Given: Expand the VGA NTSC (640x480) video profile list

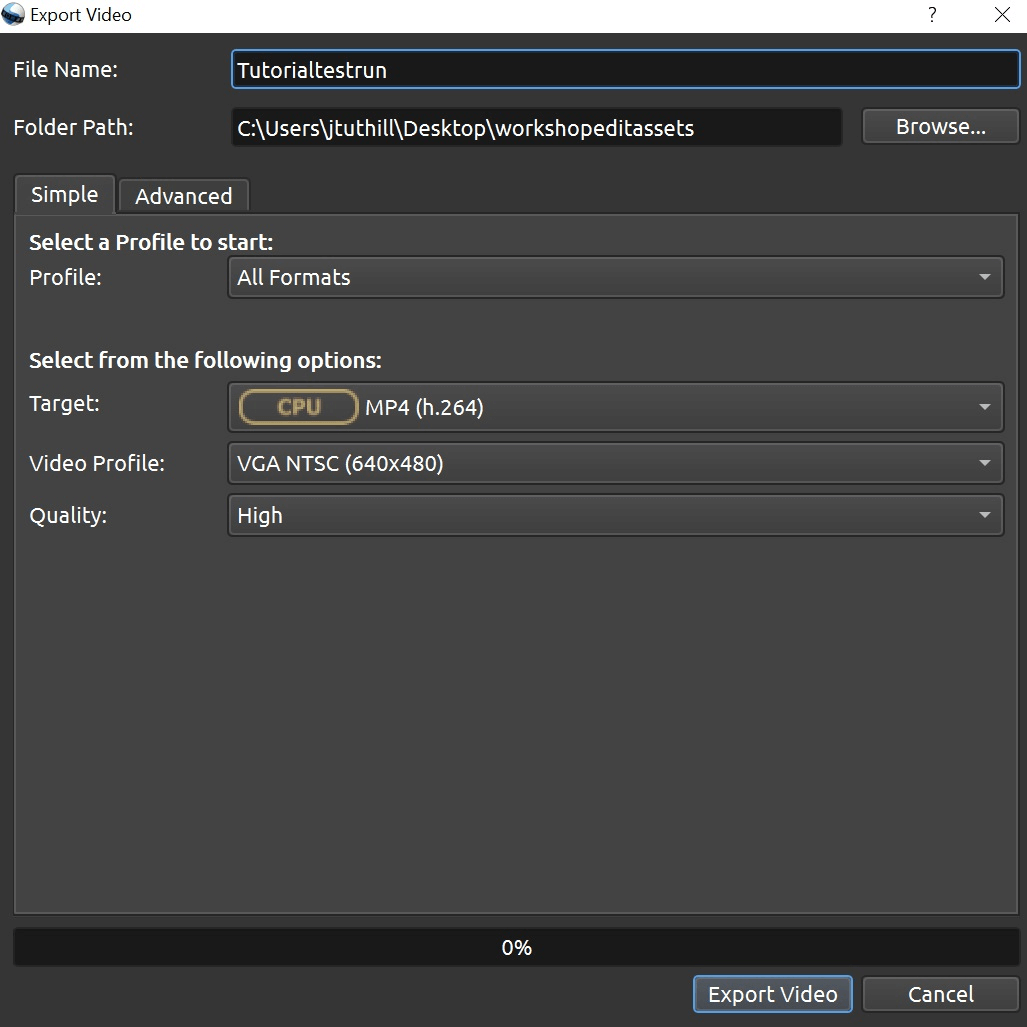Looking at the screenshot, I should tap(600, 463).
